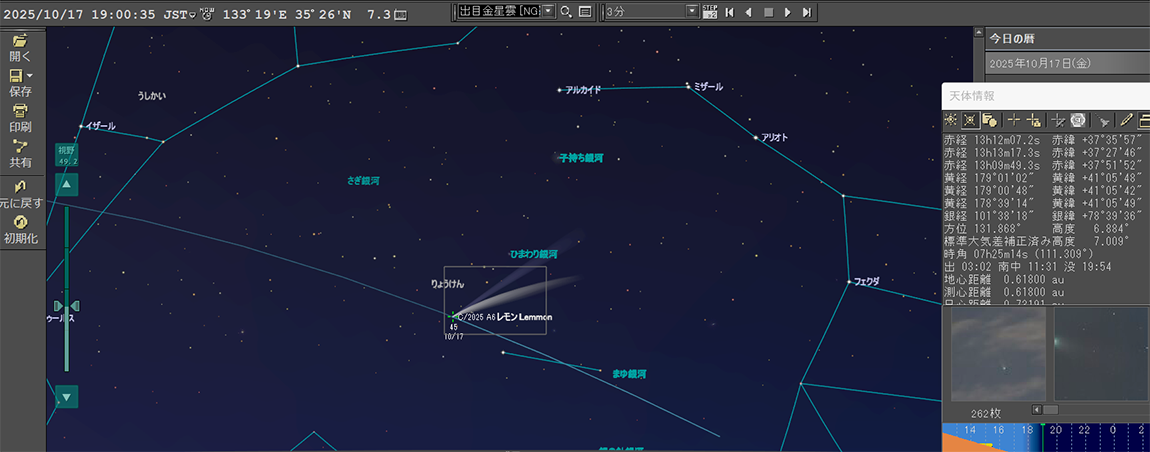The image size is (1150, 452).
Task: Toggle the highlighted target-mark icon in 天体情報
Action: (970, 120)
